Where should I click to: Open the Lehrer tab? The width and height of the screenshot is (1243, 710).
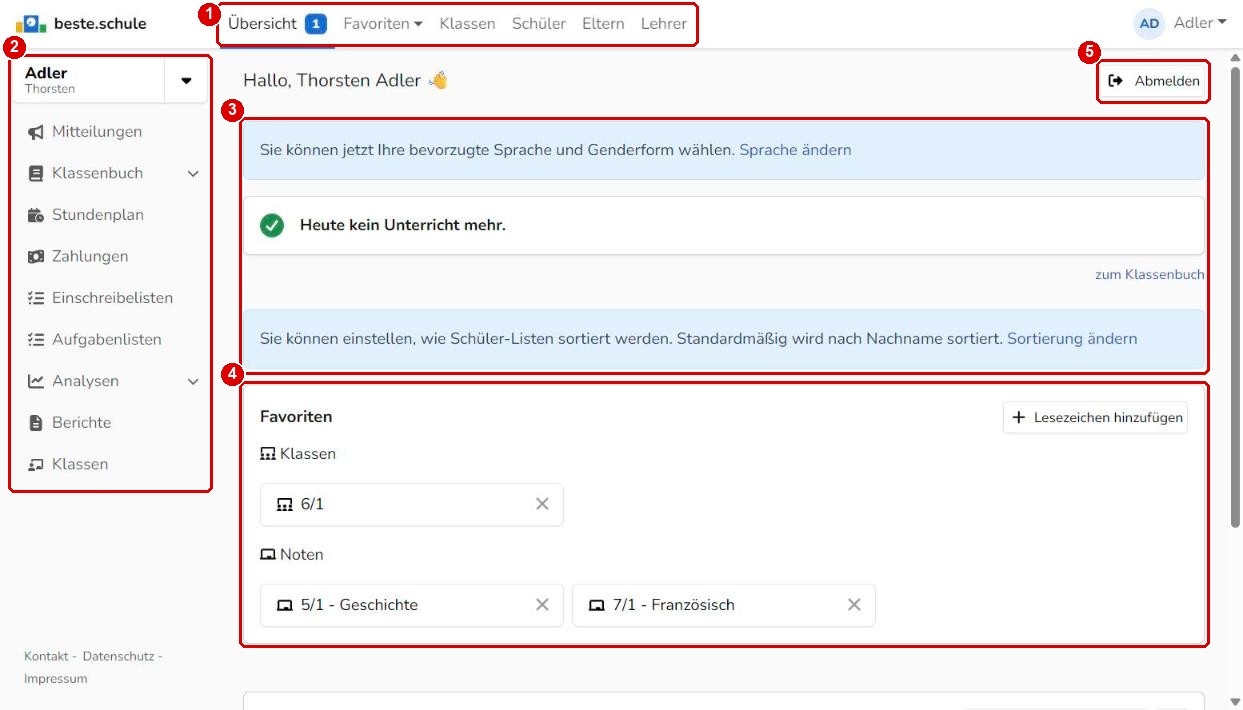point(664,23)
